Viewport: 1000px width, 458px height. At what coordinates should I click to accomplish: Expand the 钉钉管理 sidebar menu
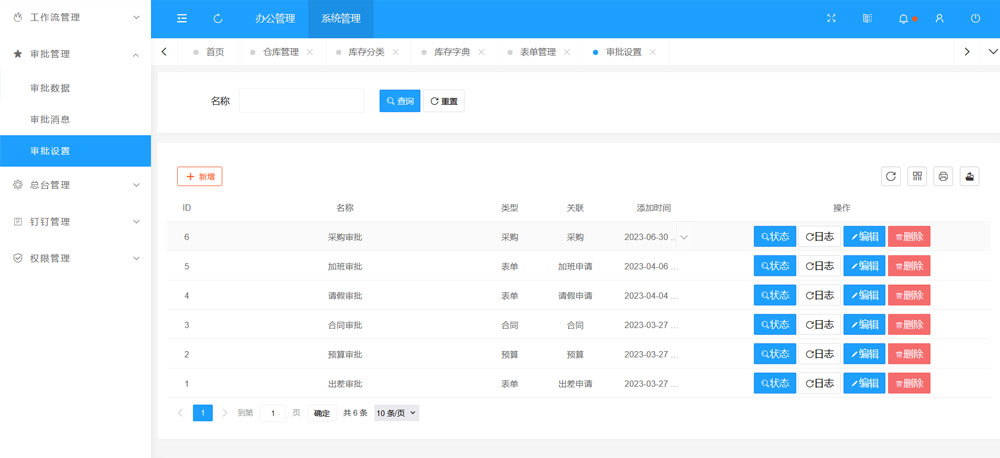[136, 221]
